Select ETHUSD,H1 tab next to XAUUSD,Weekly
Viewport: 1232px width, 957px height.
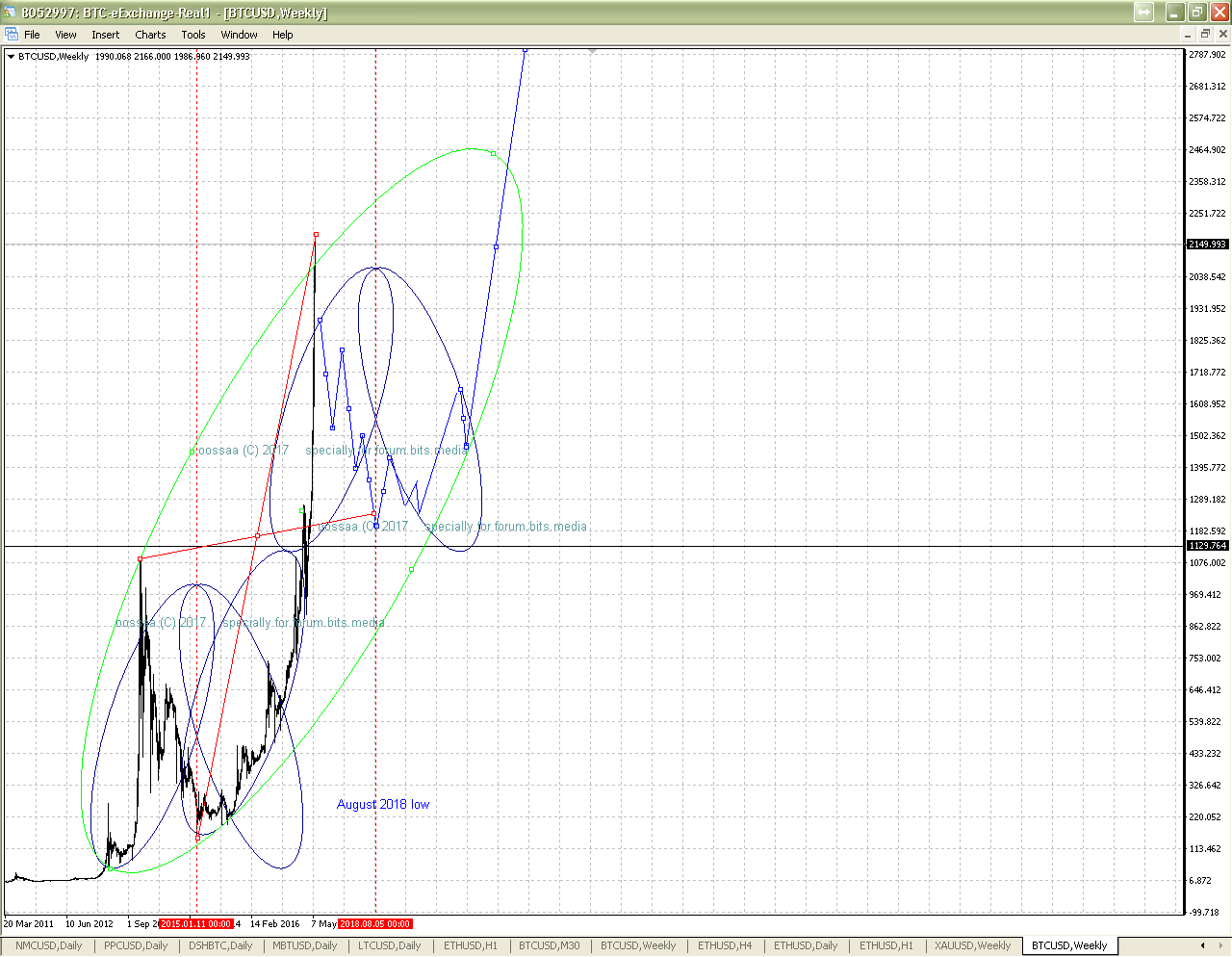coord(886,945)
